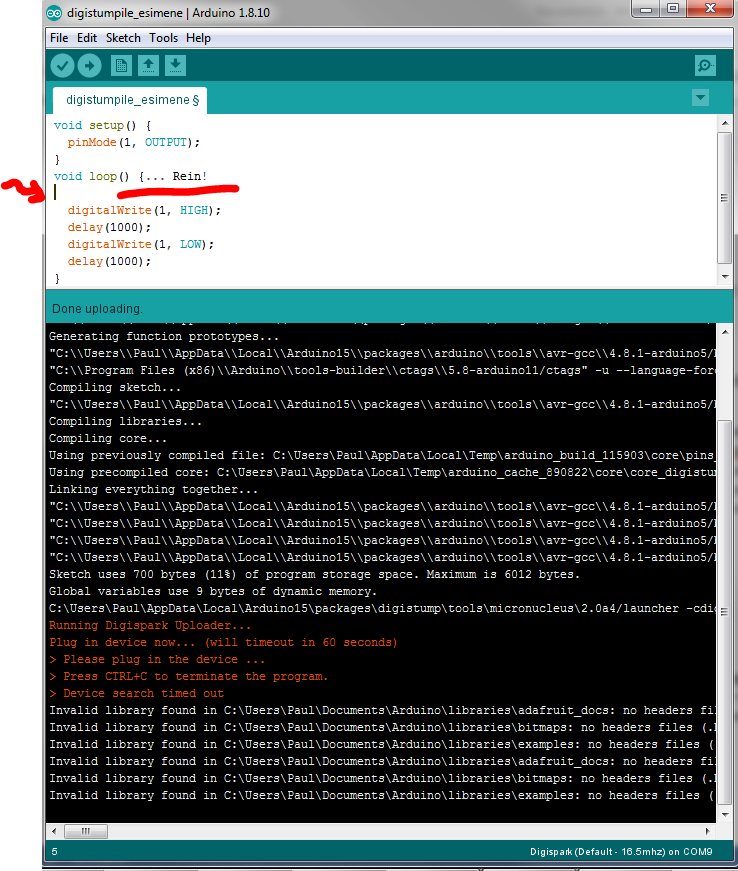Open the Sketch menu
The width and height of the screenshot is (738, 871).
(124, 38)
